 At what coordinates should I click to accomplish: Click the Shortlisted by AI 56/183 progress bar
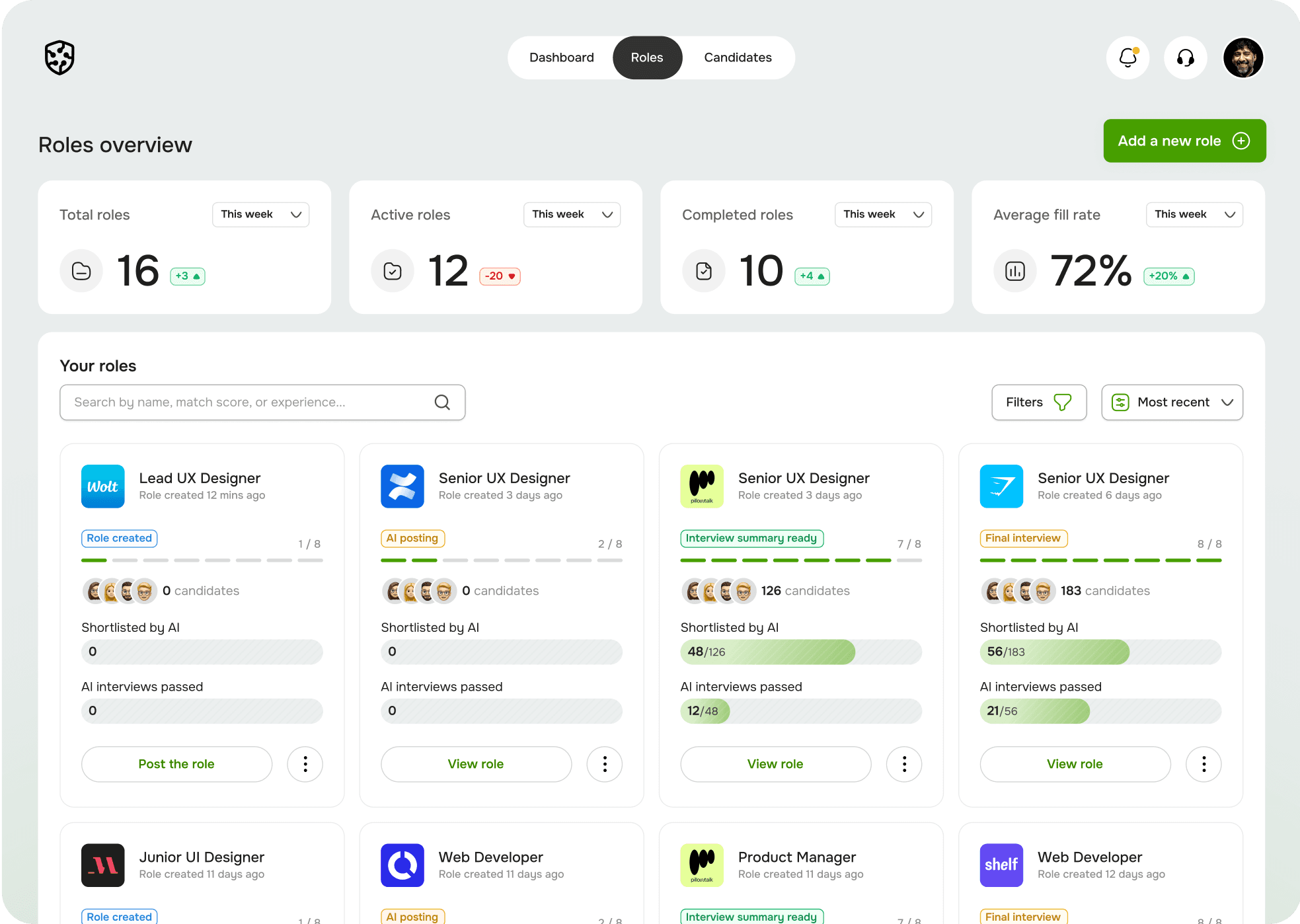pos(1100,652)
